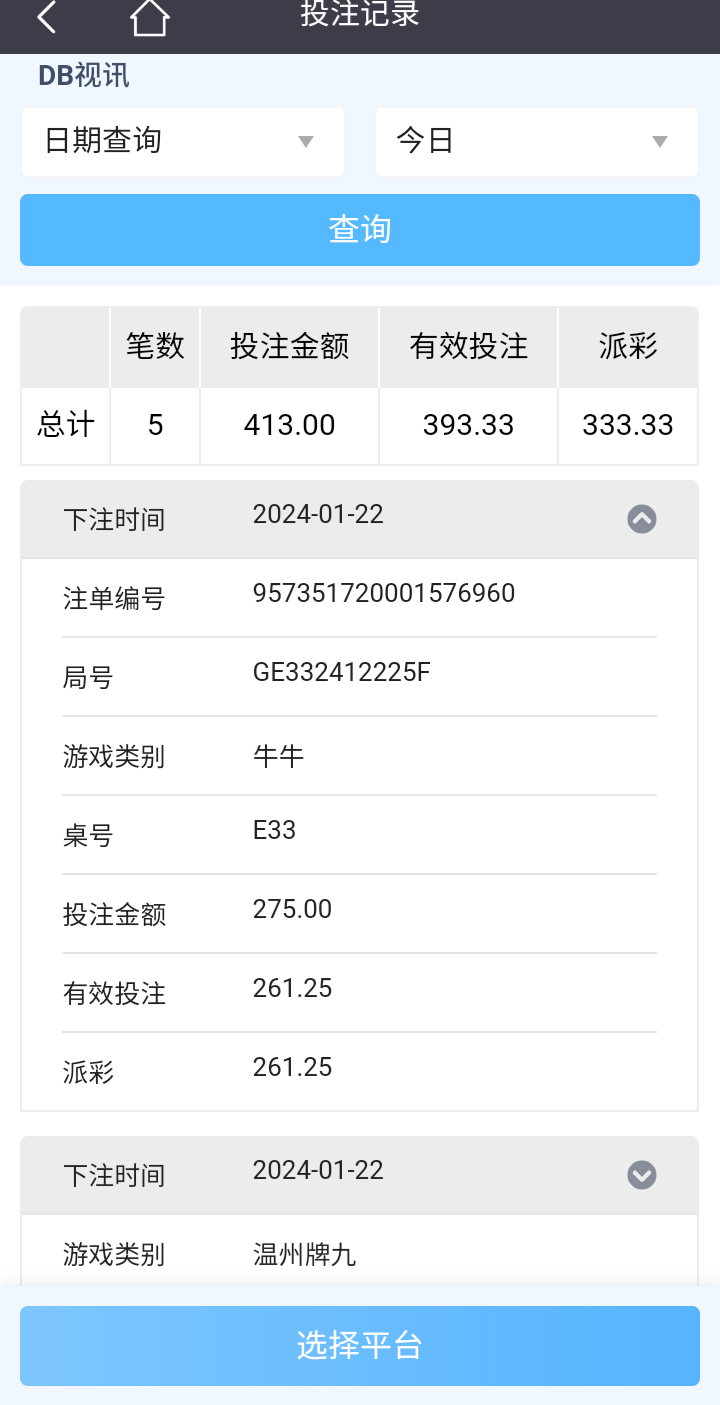Tap the 选择平台 button
The width and height of the screenshot is (720, 1405).
click(x=360, y=1345)
